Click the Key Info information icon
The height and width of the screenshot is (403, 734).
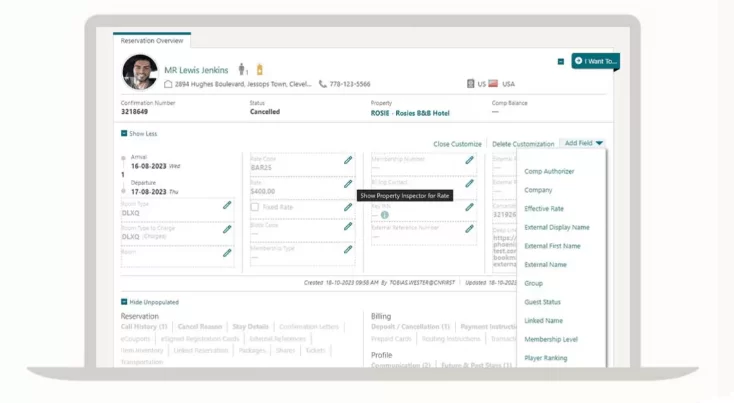tap(385, 215)
